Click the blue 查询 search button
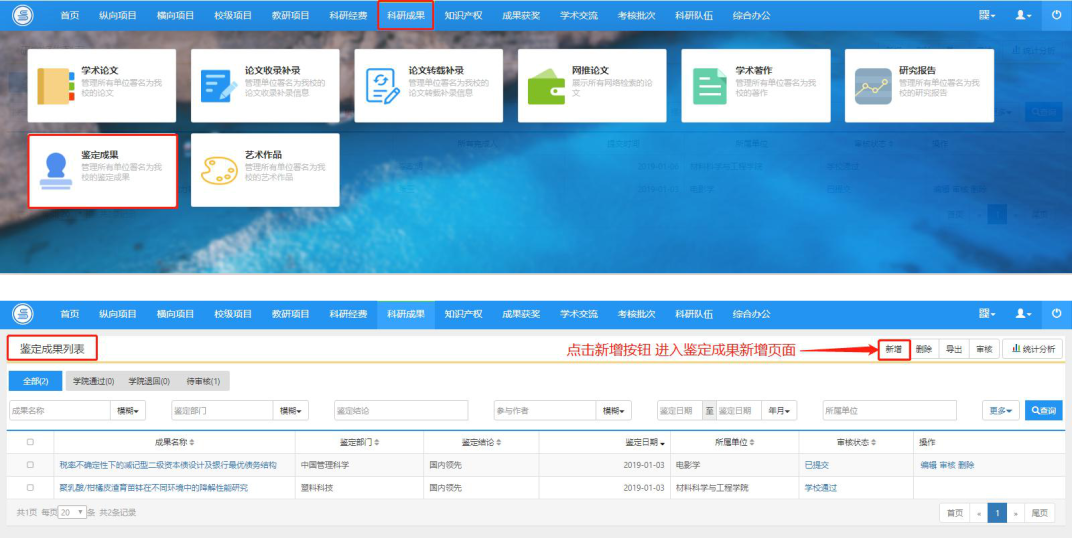This screenshot has width=1072, height=538. [1044, 410]
